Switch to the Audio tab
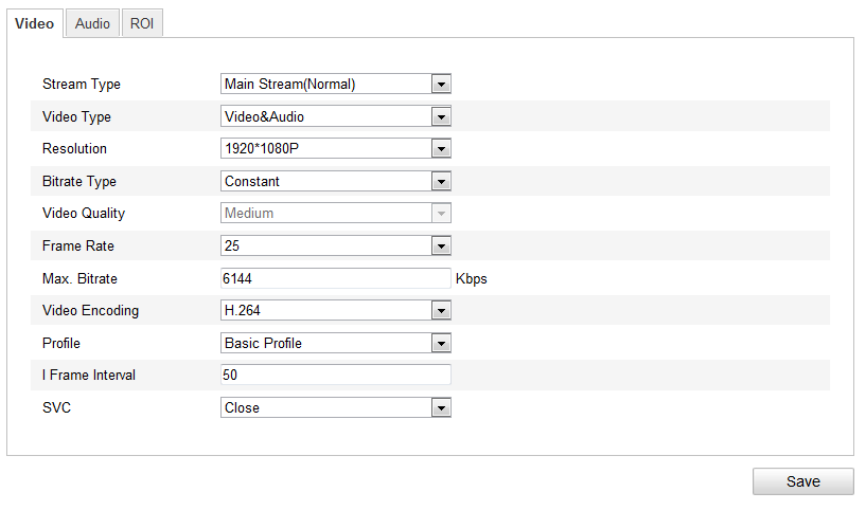The width and height of the screenshot is (865, 510). coord(93,24)
